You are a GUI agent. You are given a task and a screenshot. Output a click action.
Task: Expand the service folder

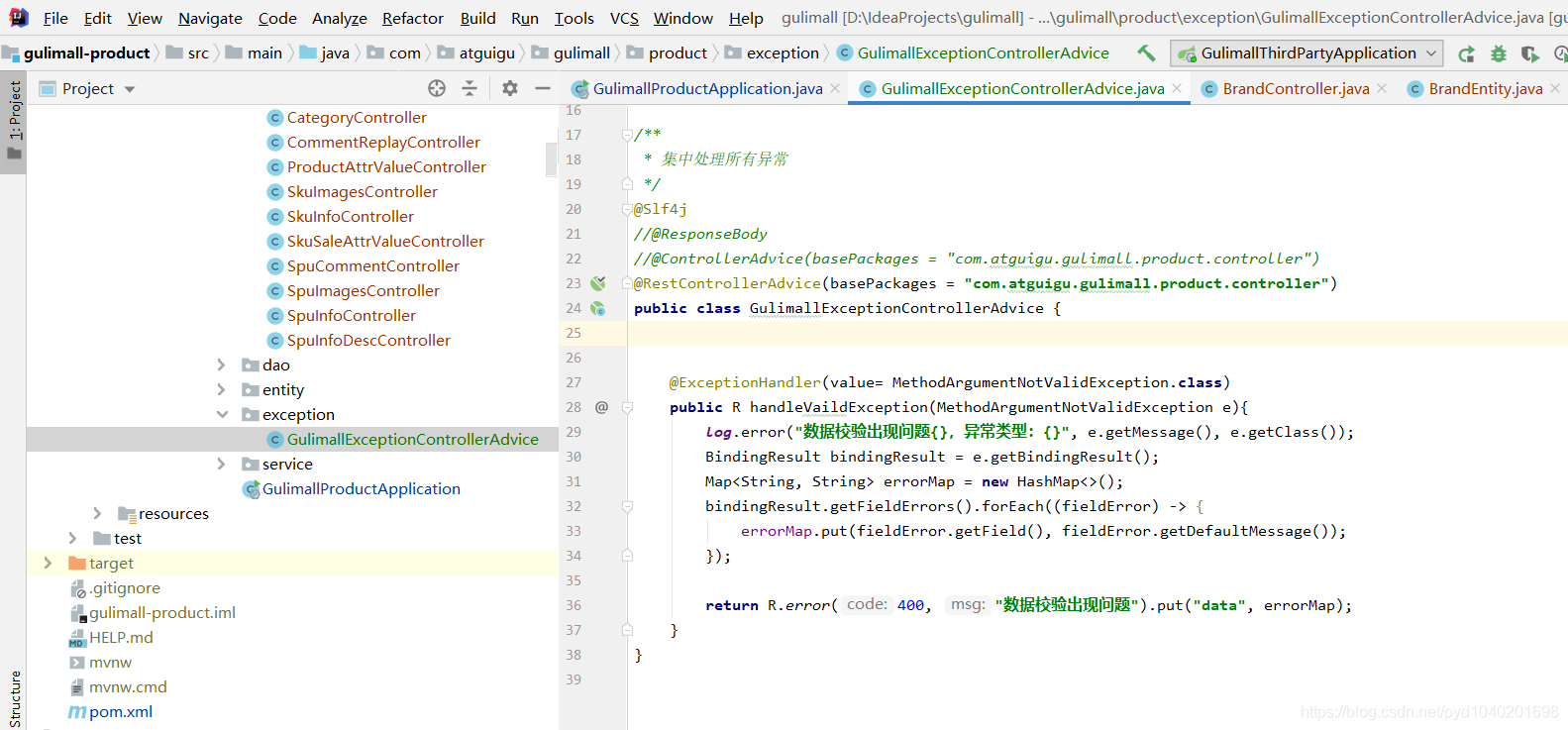click(222, 464)
